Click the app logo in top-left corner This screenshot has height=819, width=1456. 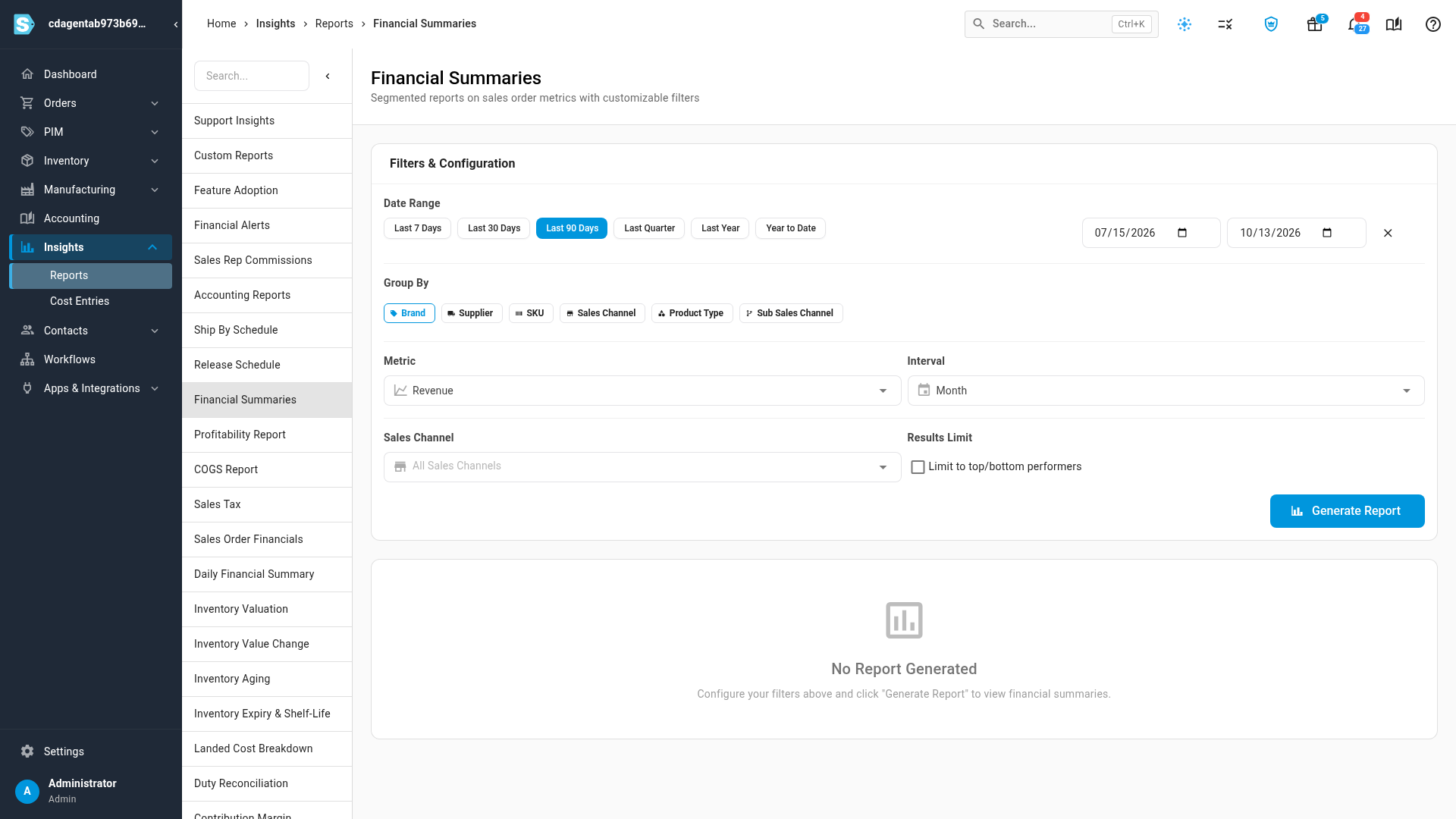pos(24,24)
